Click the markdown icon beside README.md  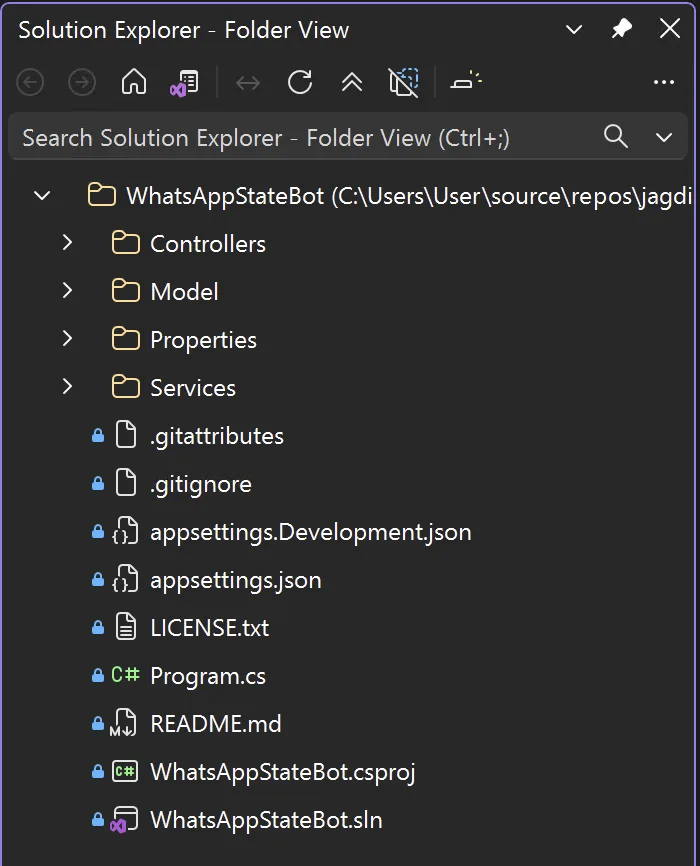tap(123, 724)
